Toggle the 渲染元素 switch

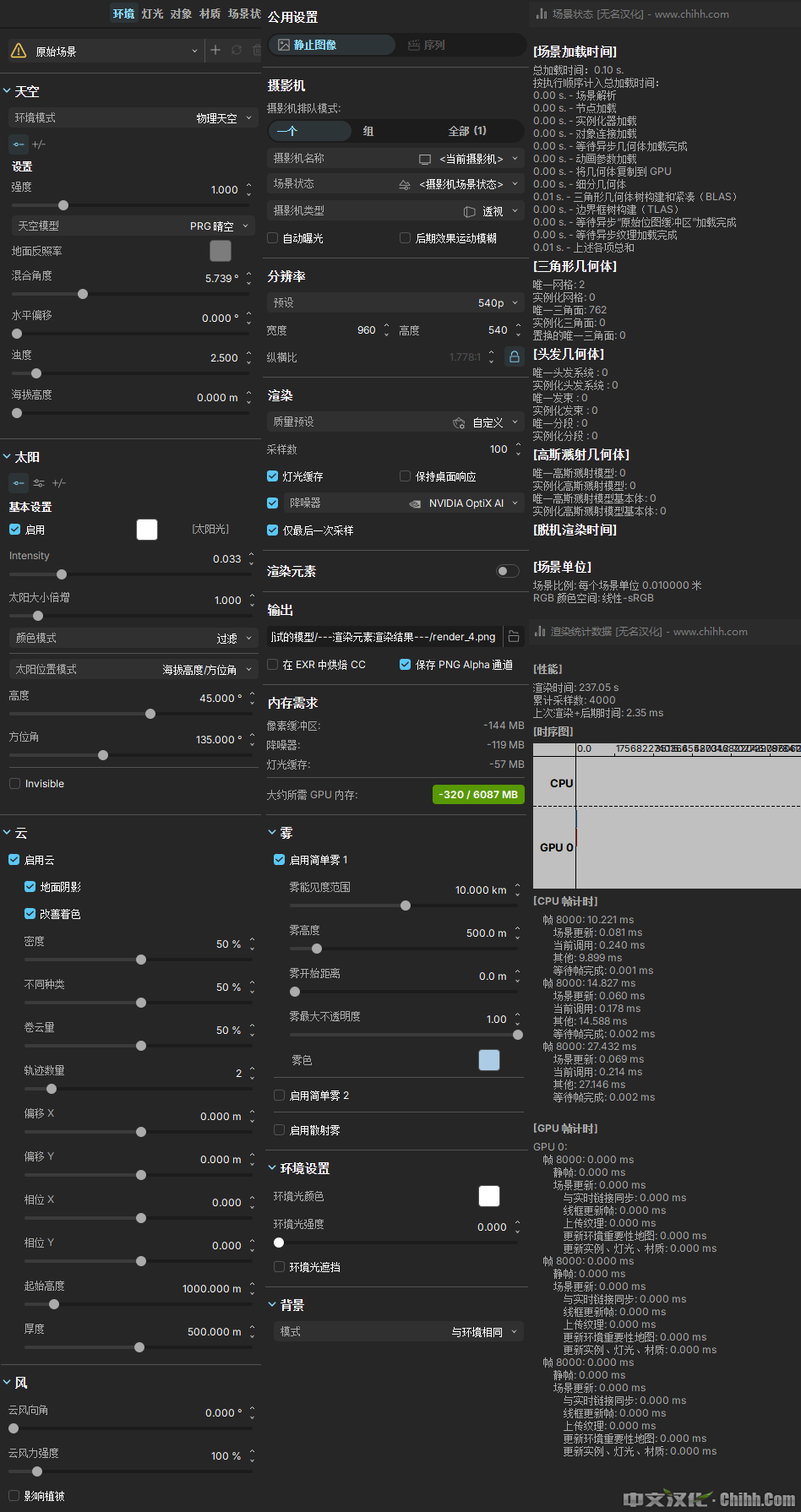(507, 571)
